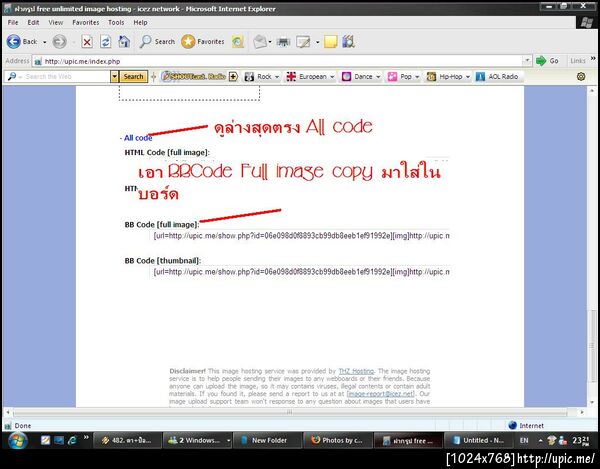Click the Forward navigation arrow icon
The image size is (600, 469).
pyautogui.click(x=59, y=41)
